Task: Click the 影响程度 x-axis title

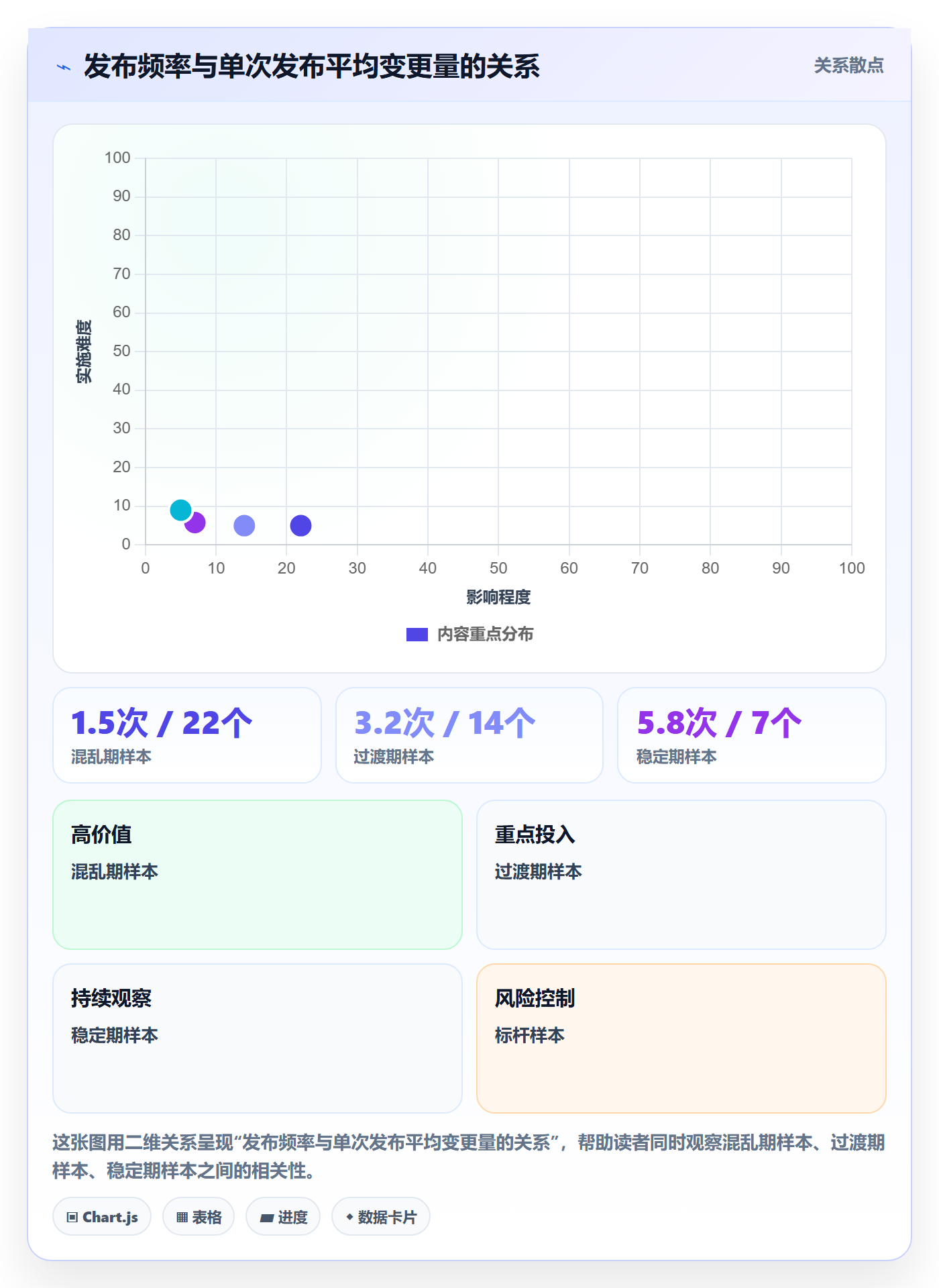Action: (498, 597)
